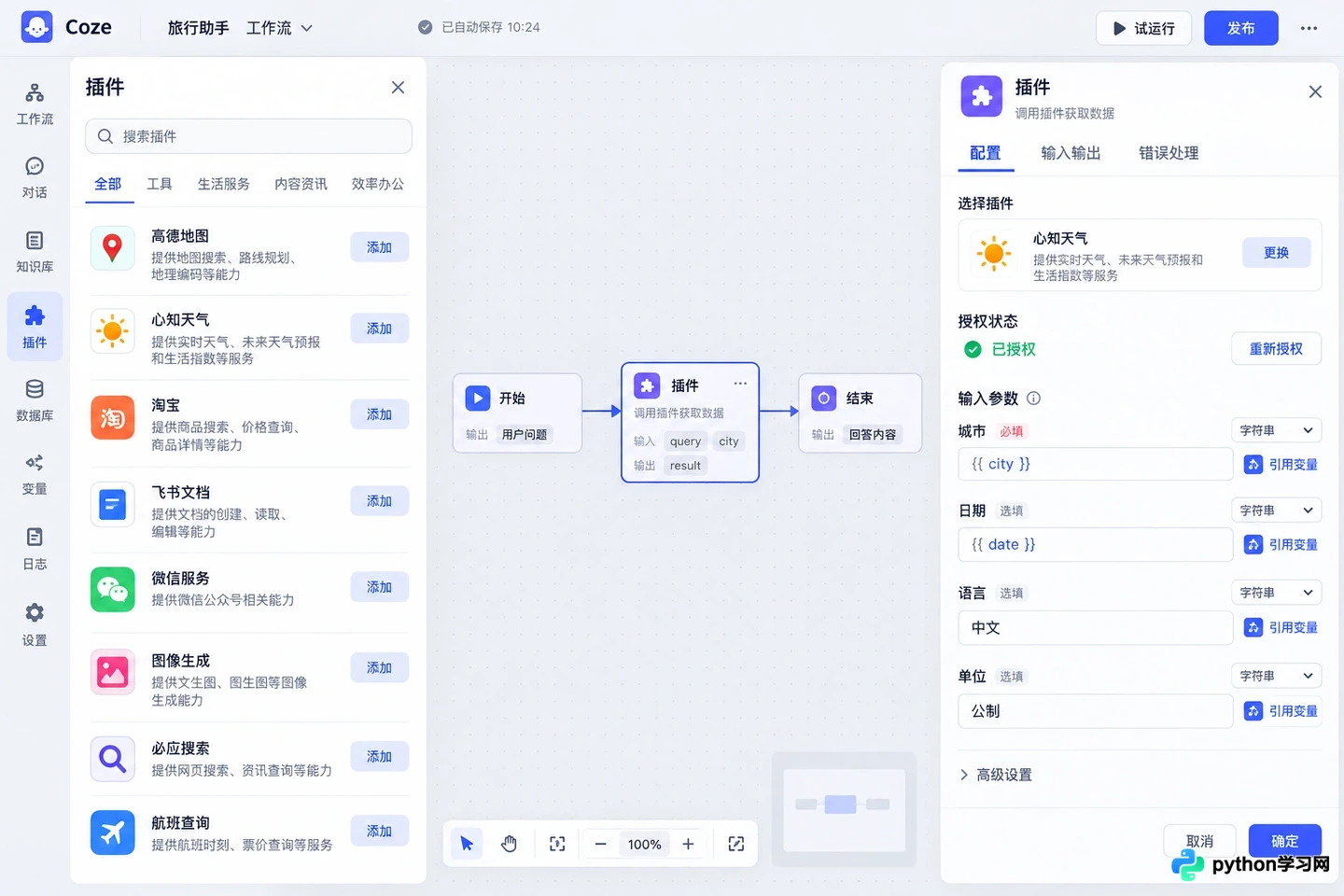Click the 语言 input containing 中文
The height and width of the screenshot is (896, 1344).
(x=1096, y=628)
